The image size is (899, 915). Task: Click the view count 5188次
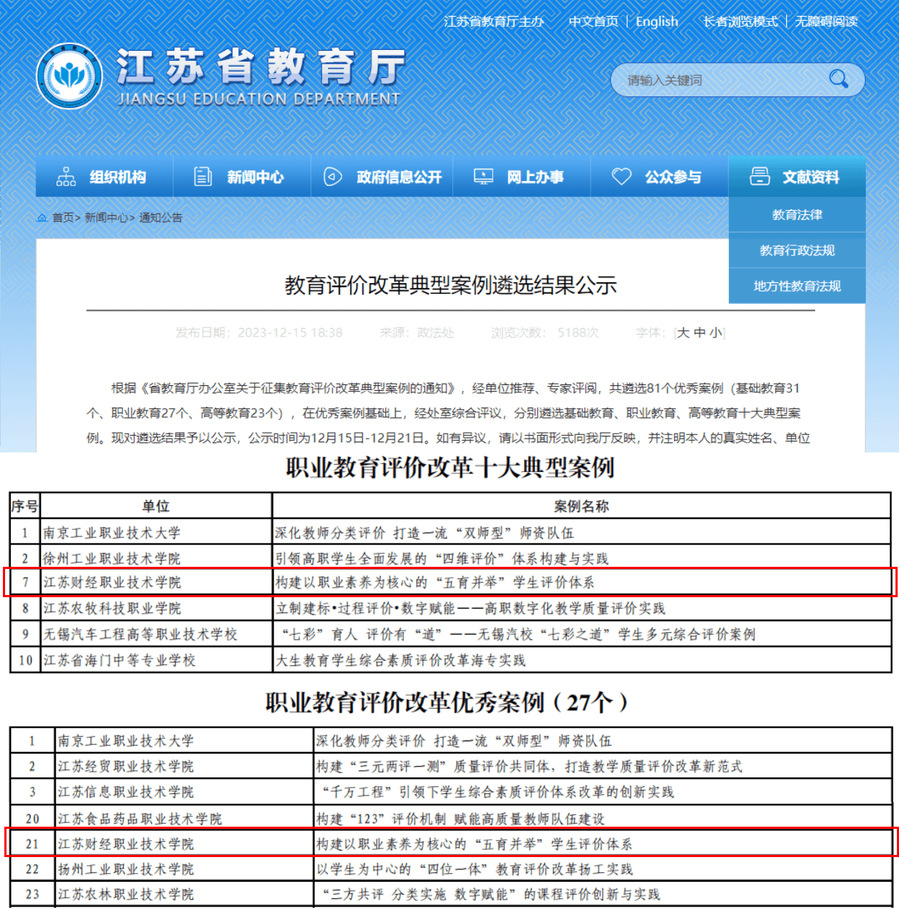pyautogui.click(x=578, y=333)
